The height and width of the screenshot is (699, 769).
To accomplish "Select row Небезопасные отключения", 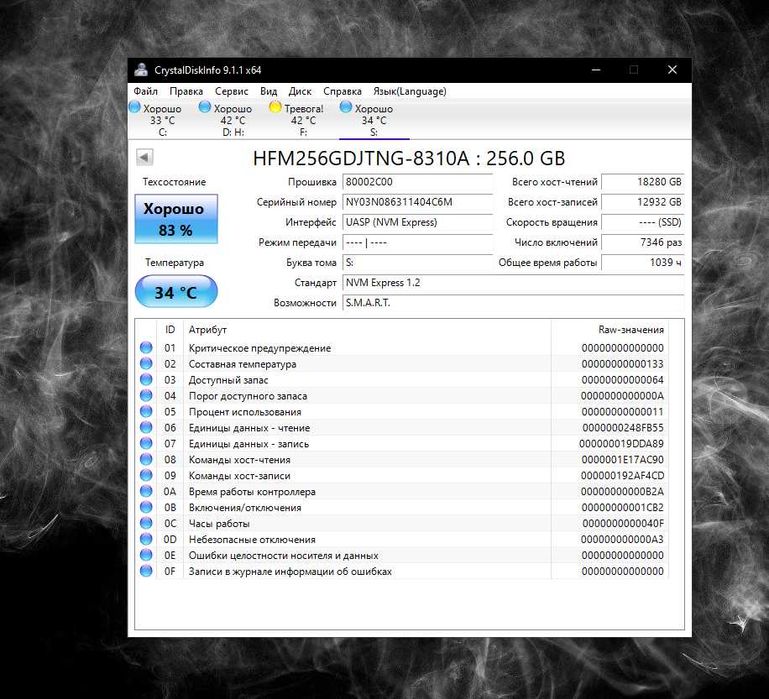I will (x=402, y=539).
